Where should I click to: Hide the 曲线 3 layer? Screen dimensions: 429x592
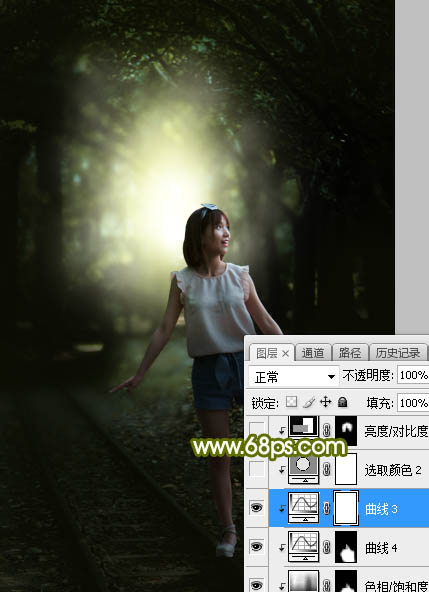256,508
